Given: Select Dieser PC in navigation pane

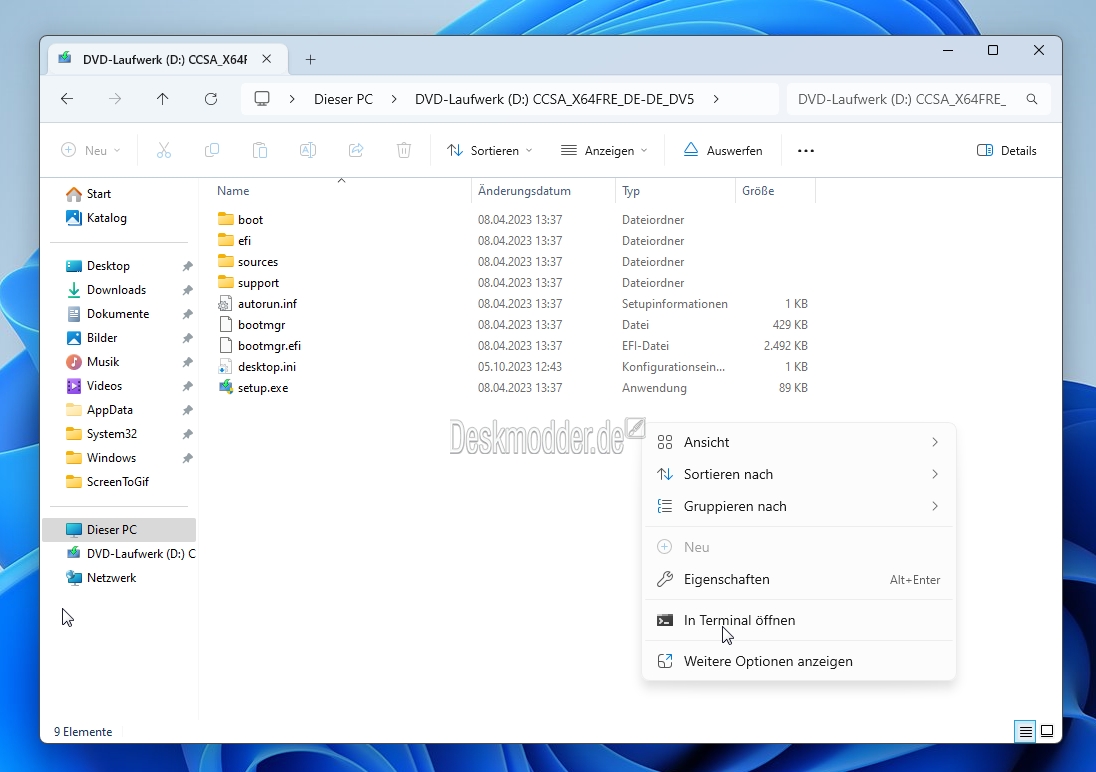Looking at the screenshot, I should (119, 530).
